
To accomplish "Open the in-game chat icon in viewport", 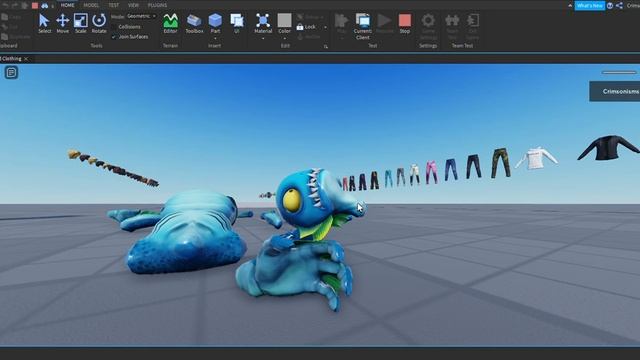I will [x=11, y=73].
